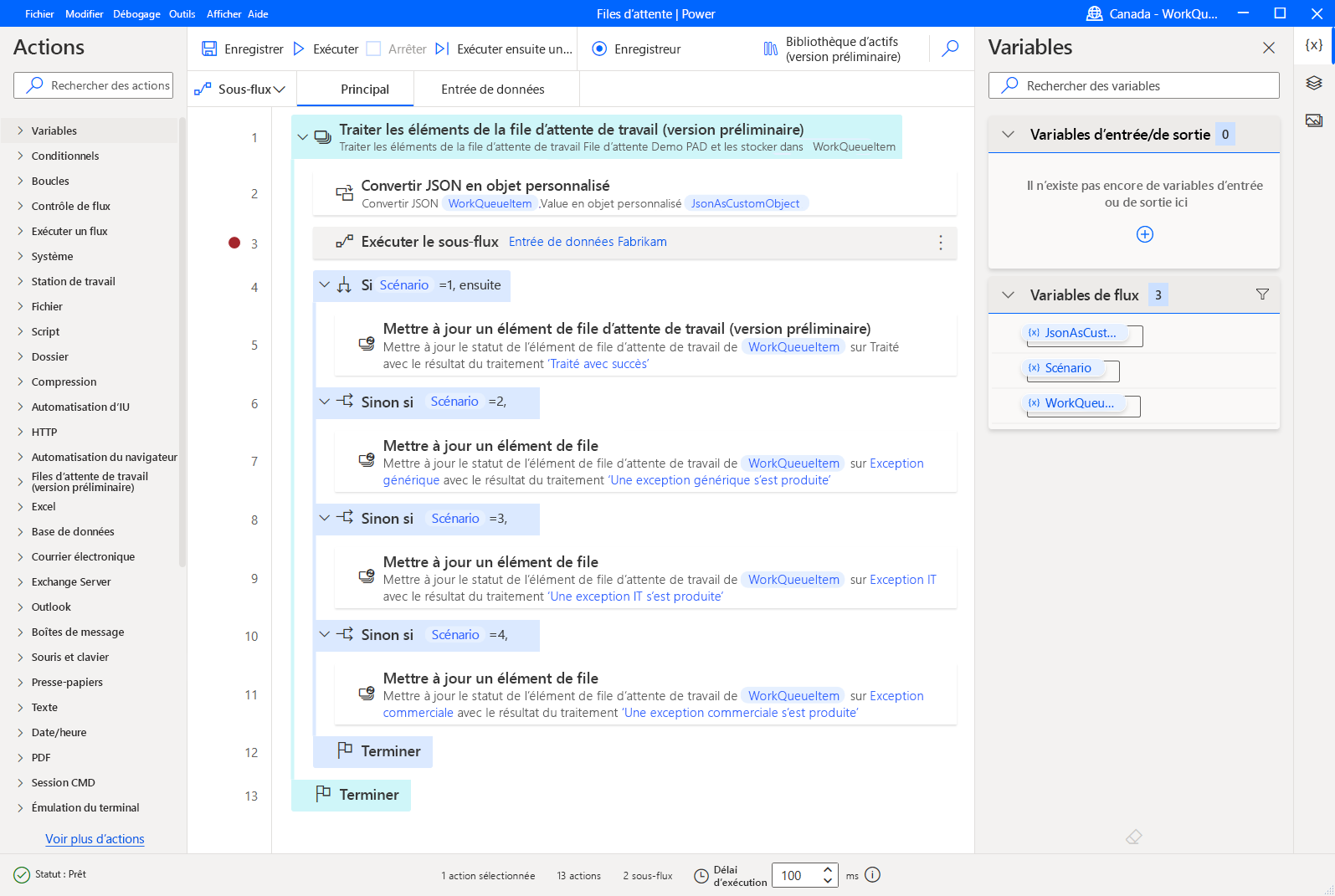Close the Variables pane
This screenshot has height=896, width=1335.
coord(1269,48)
